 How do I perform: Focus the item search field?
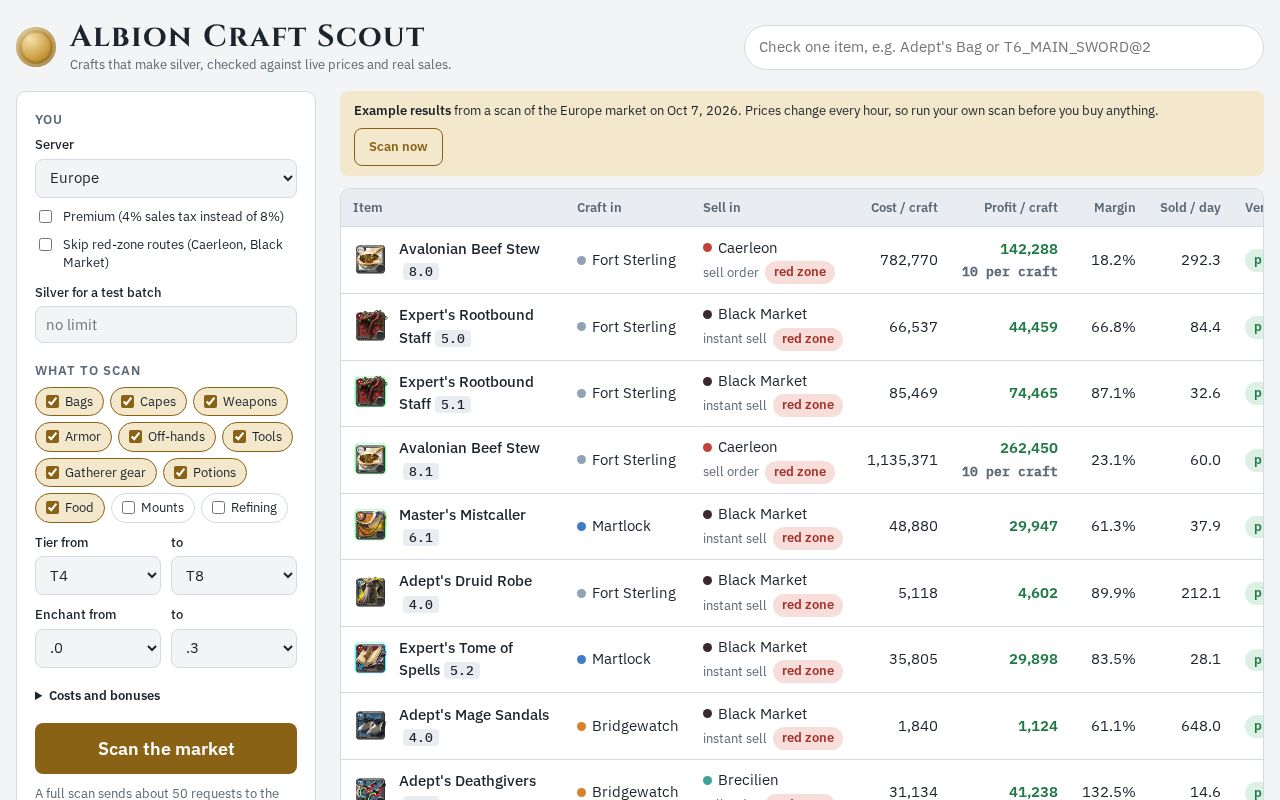[1004, 47]
